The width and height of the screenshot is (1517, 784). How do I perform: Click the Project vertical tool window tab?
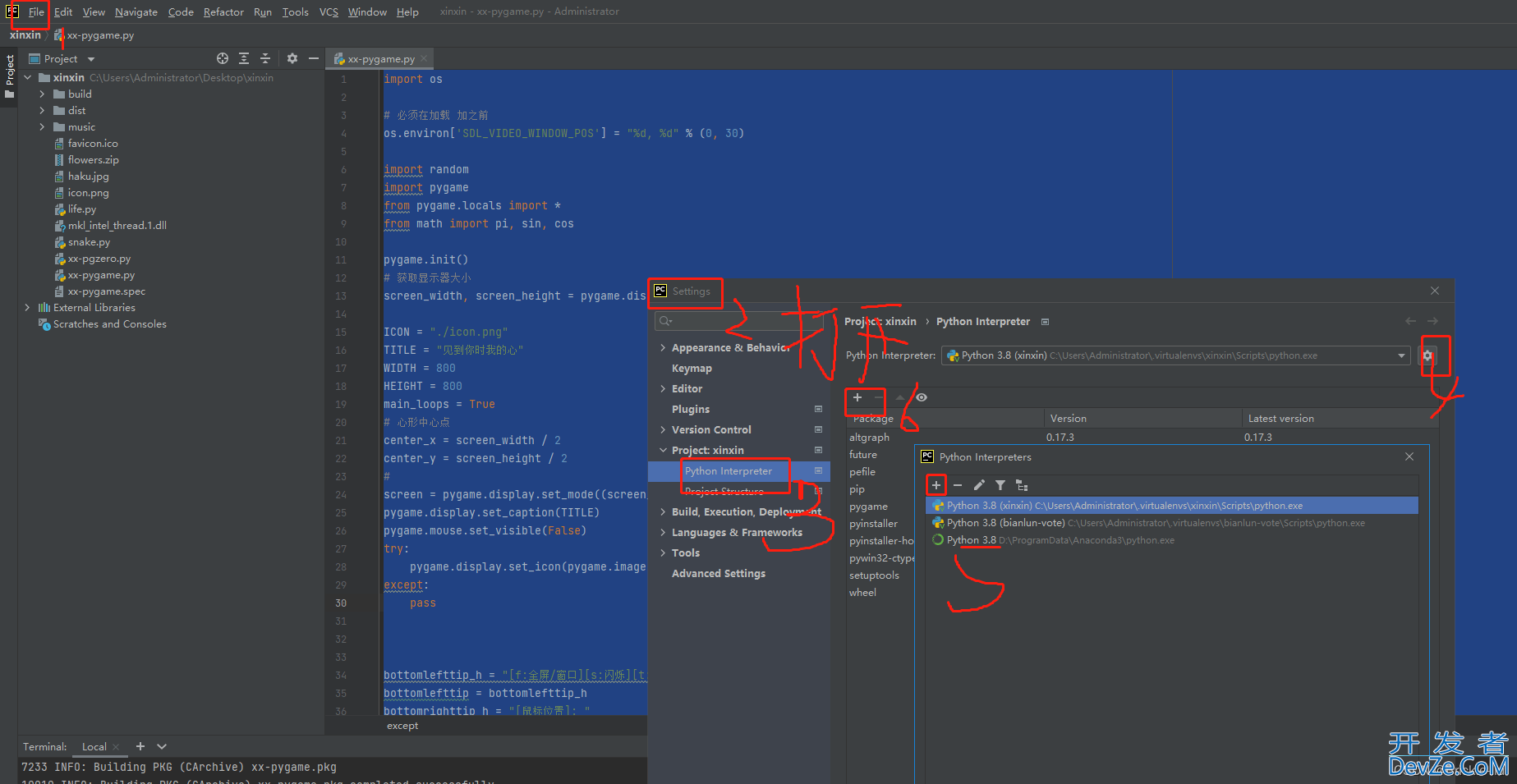coord(9,76)
